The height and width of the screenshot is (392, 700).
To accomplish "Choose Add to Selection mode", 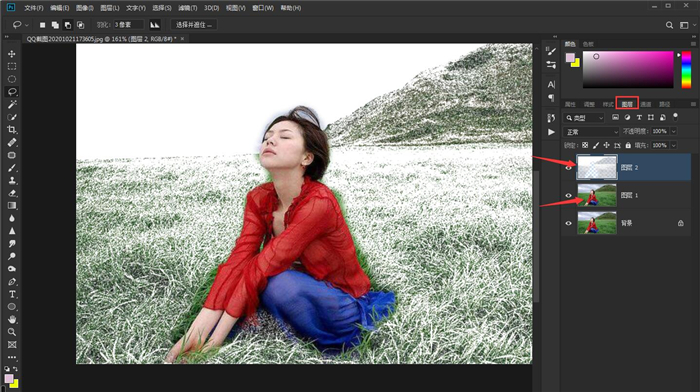I will point(55,25).
